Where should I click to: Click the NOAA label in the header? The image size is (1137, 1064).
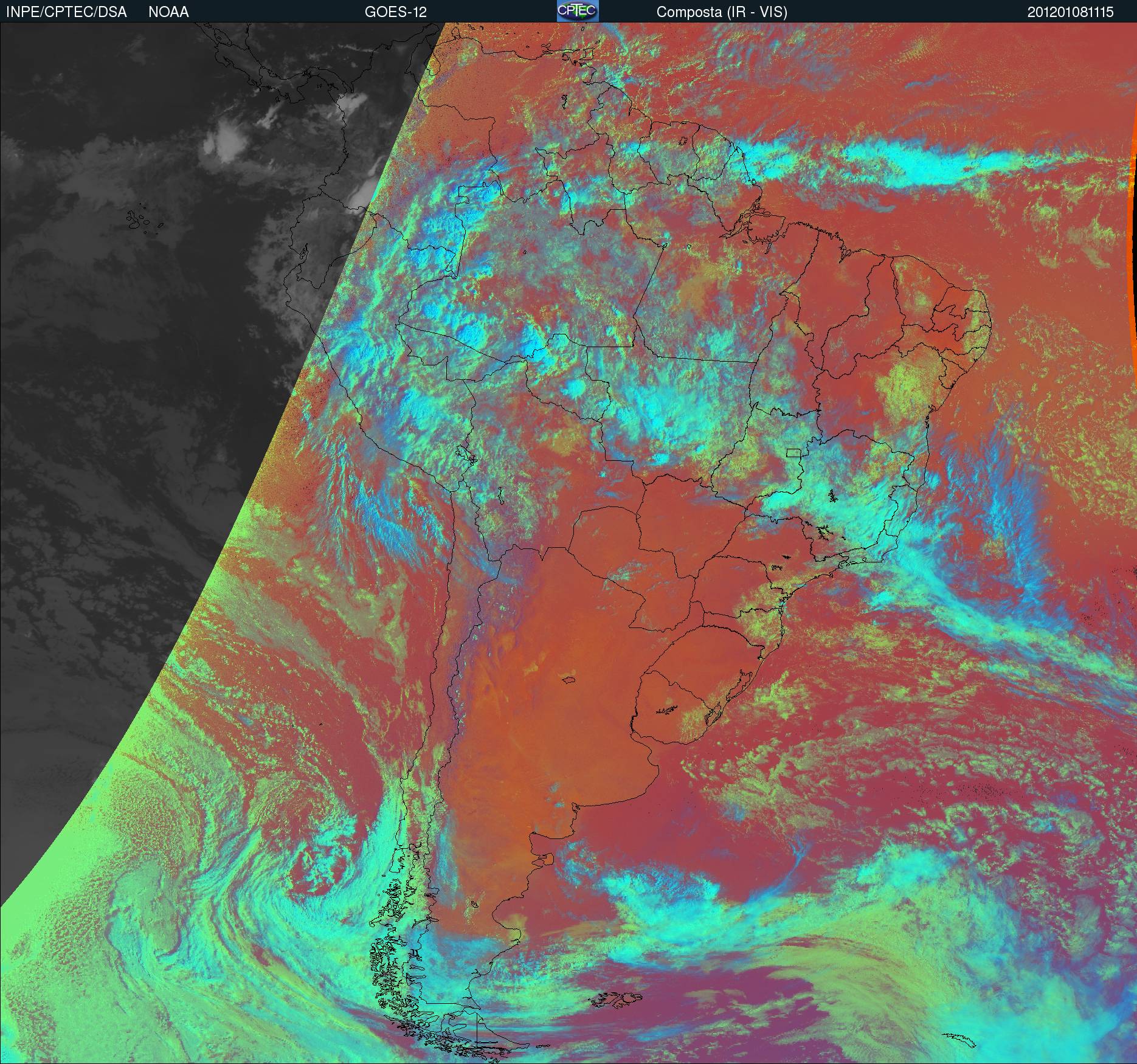click(168, 12)
